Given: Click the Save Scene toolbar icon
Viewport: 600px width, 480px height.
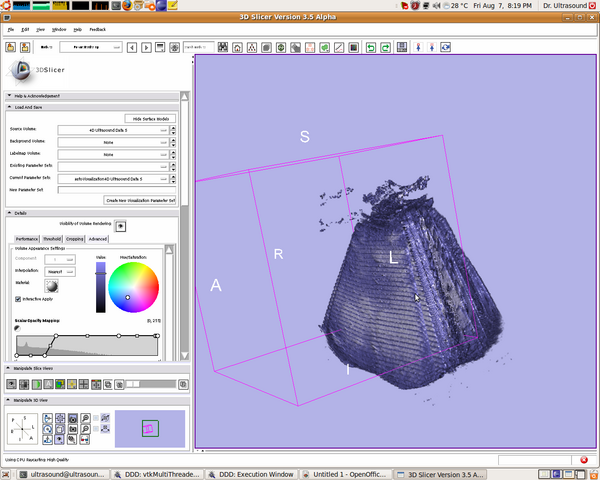Looking at the screenshot, I should coord(25,47).
